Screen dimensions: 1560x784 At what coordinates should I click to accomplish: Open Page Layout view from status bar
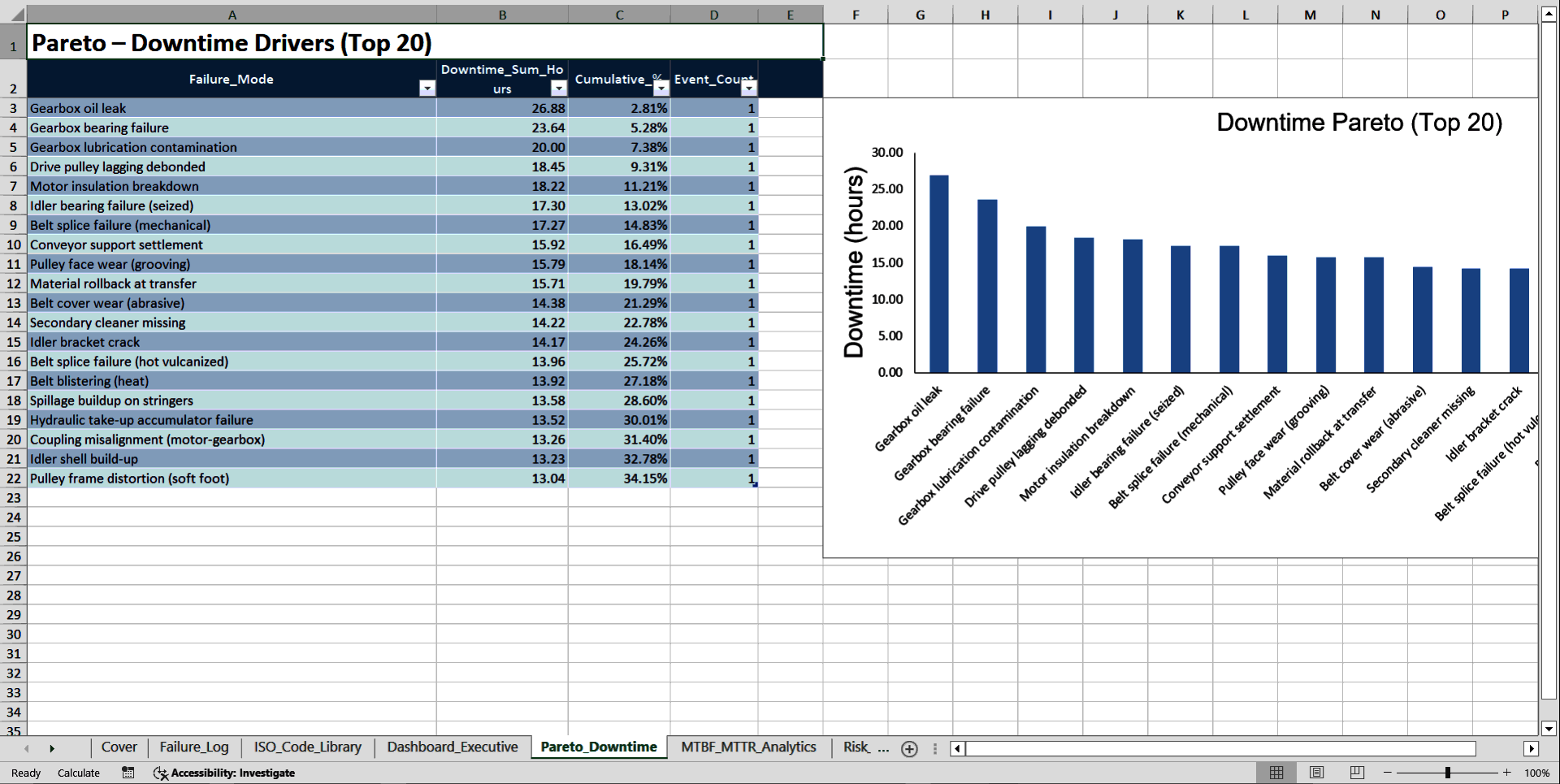(1316, 773)
